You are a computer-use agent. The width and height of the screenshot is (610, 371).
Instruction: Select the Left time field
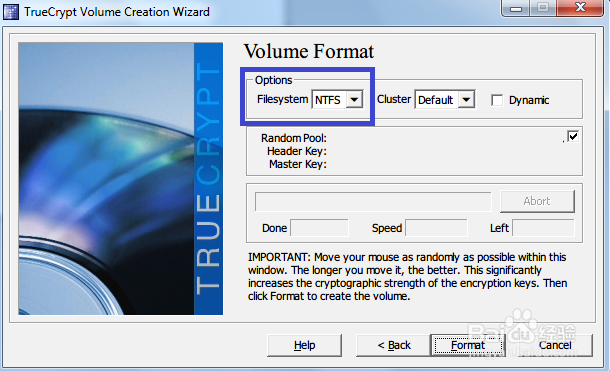pos(543,228)
